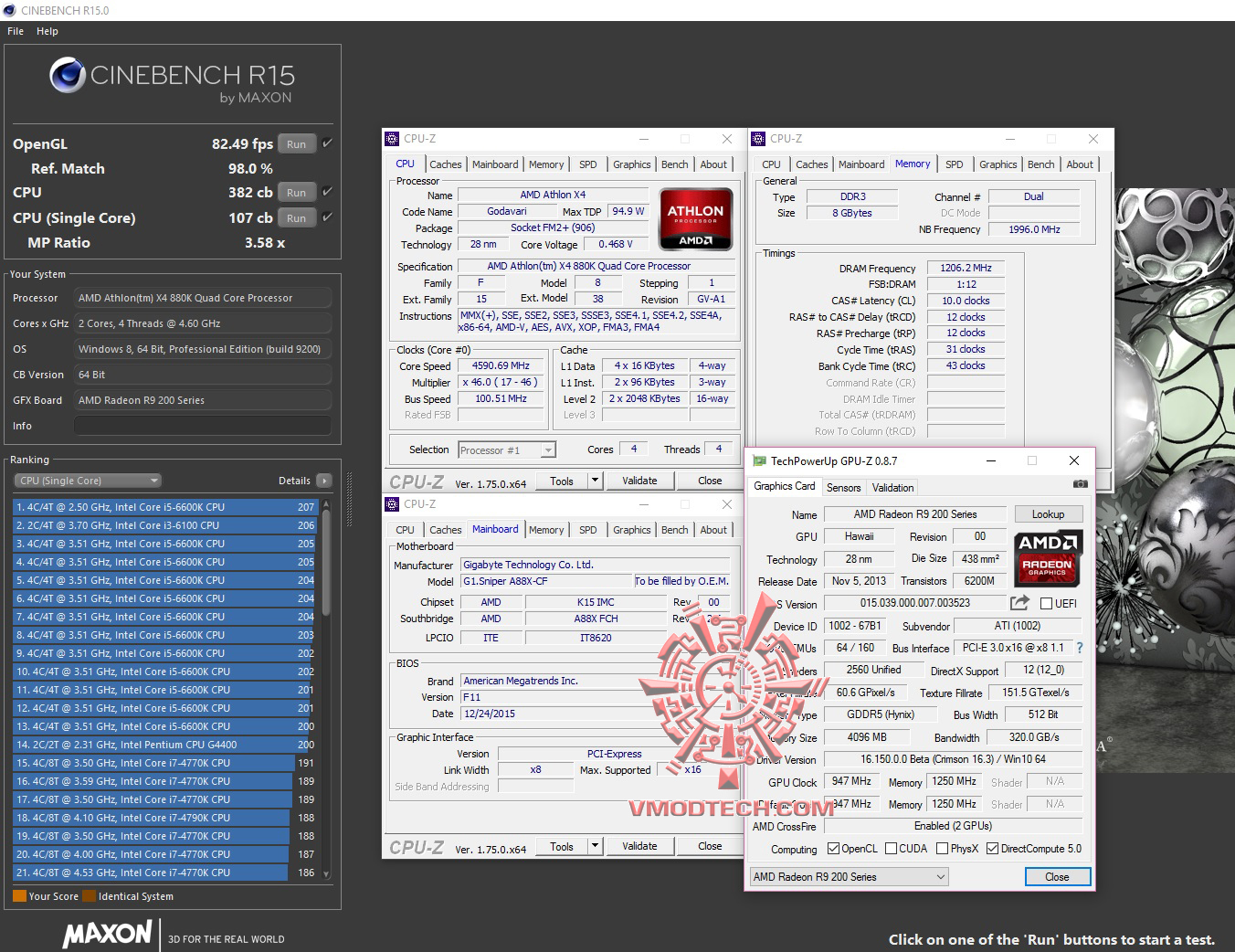Select the 4C/8T @ 4.53 GHz i7-4770K ranking row
Screen dimensions: 1235x952
[x=164, y=873]
